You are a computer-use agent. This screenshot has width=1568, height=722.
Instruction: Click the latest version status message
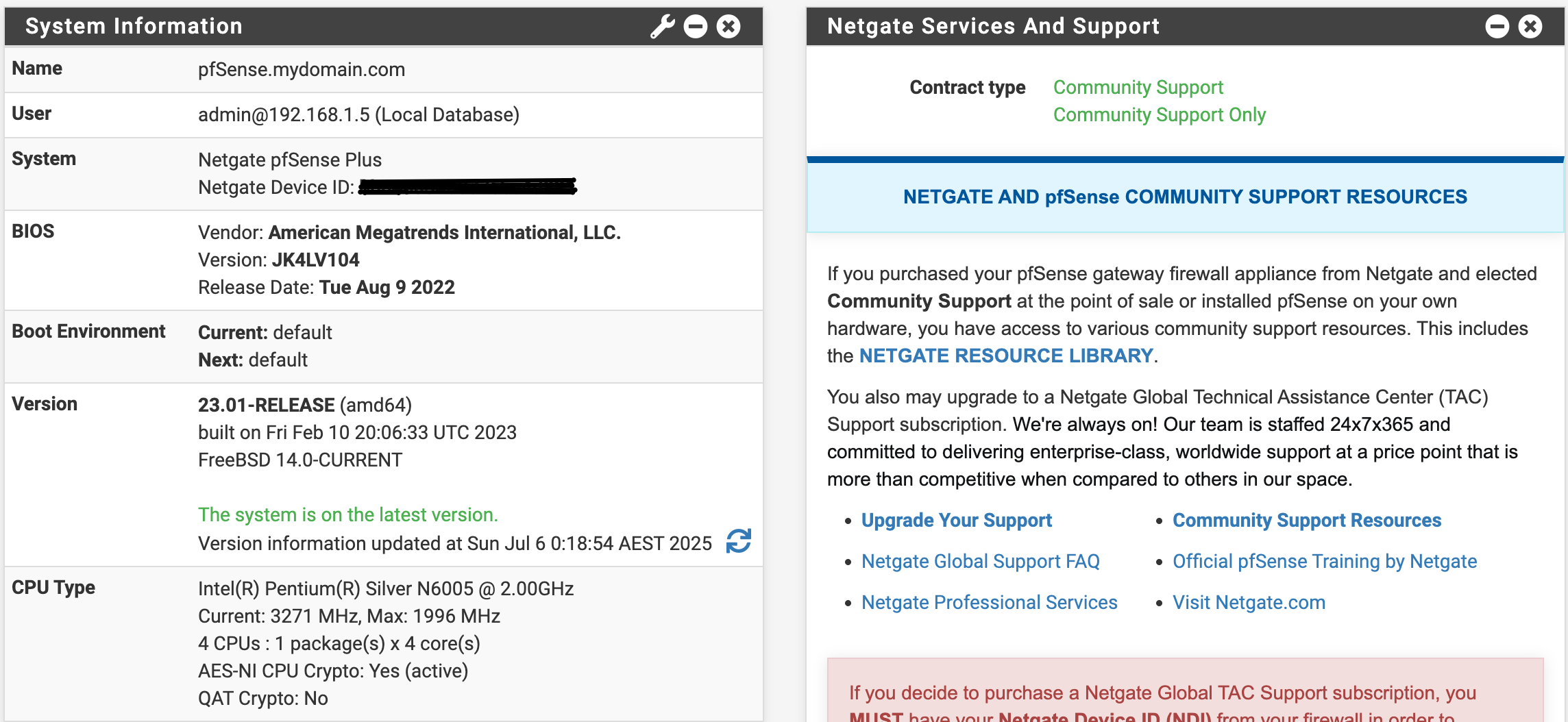coord(347,515)
